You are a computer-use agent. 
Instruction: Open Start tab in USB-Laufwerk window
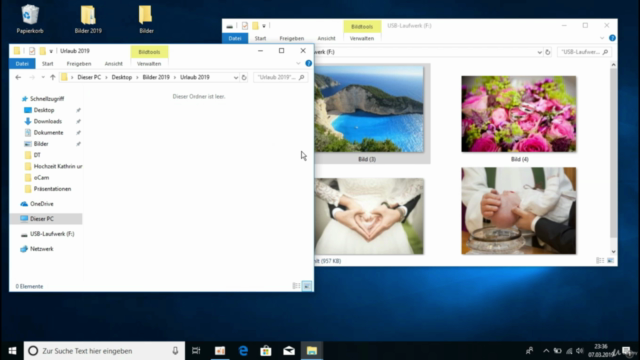click(260, 38)
